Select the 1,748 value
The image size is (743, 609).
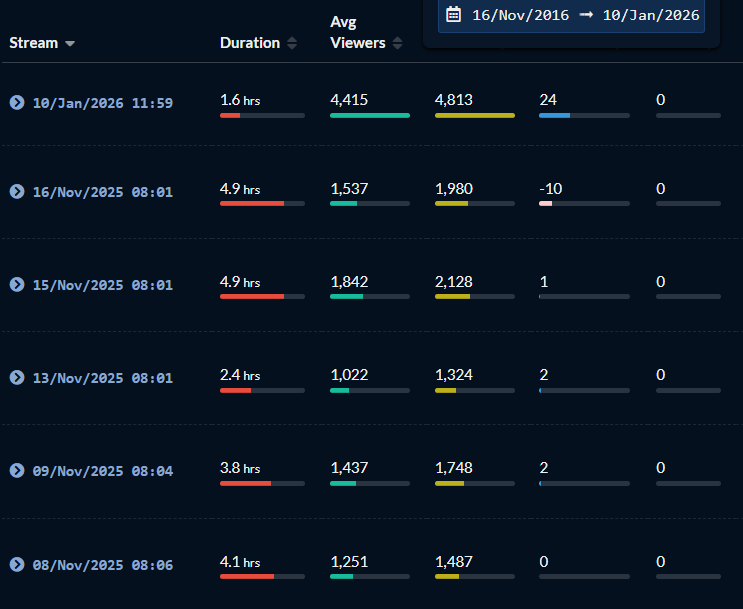click(x=454, y=468)
